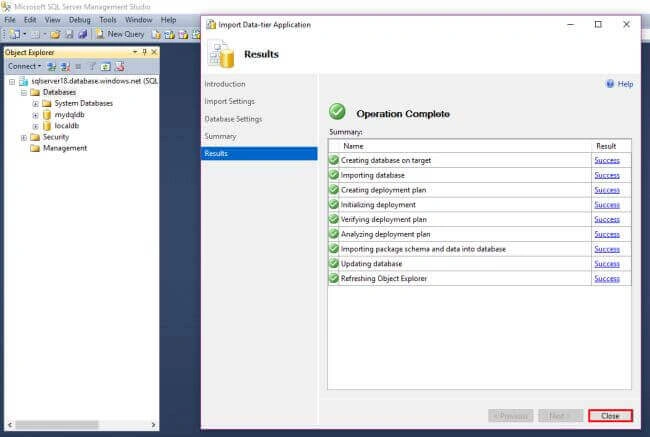
Task: Collapse the Databases folder node
Action: pyautogui.click(x=24, y=92)
